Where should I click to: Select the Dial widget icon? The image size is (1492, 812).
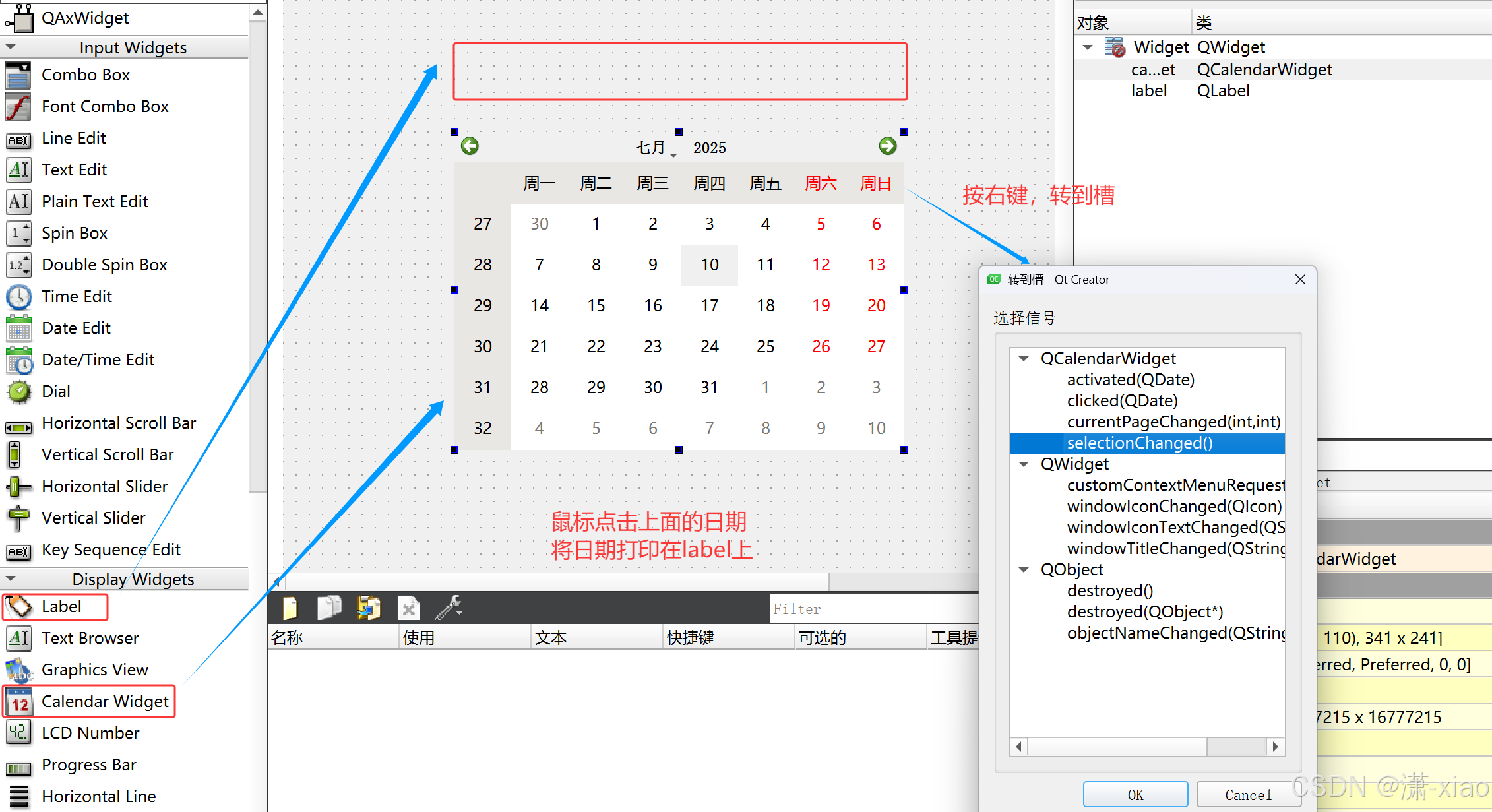pyautogui.click(x=18, y=392)
